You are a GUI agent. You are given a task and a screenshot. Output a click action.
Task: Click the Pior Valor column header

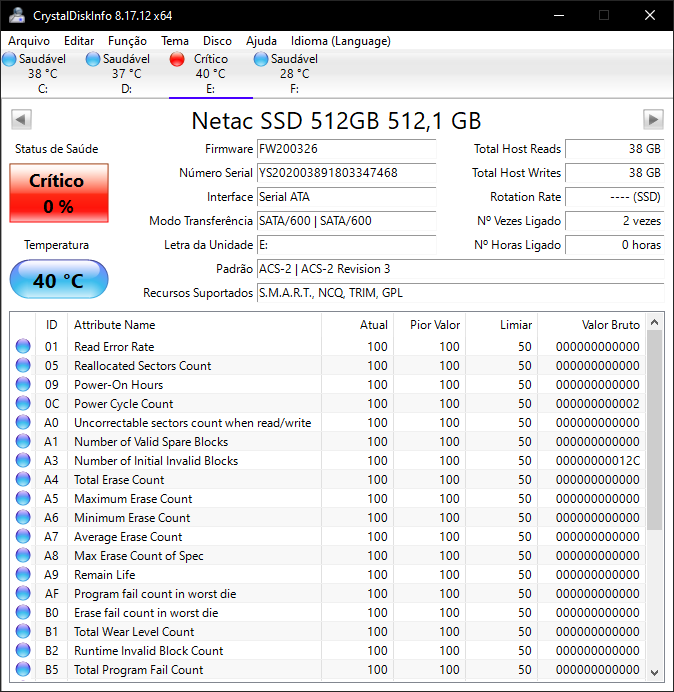pyautogui.click(x=430, y=325)
